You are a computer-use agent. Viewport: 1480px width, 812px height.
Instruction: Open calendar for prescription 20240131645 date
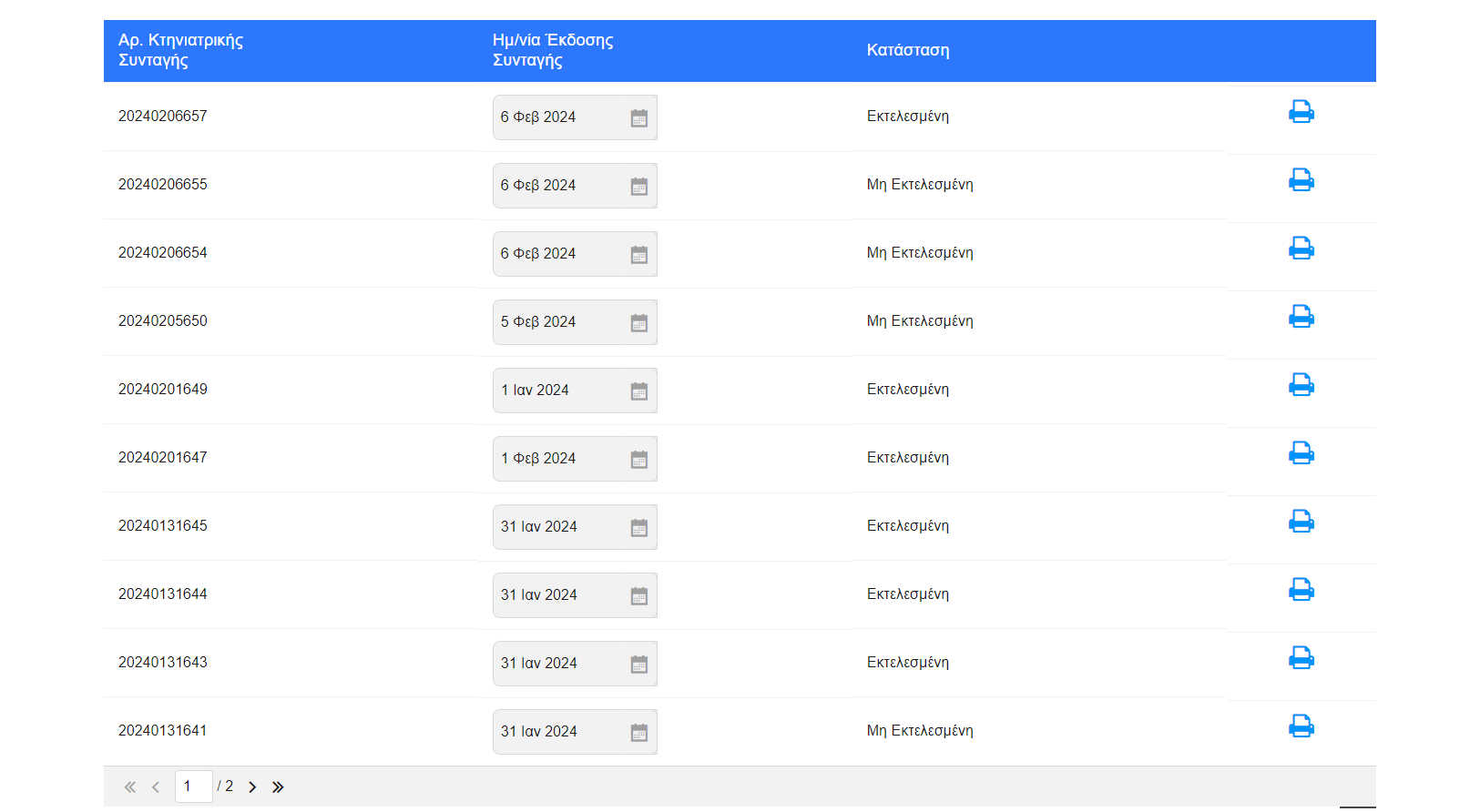(639, 528)
